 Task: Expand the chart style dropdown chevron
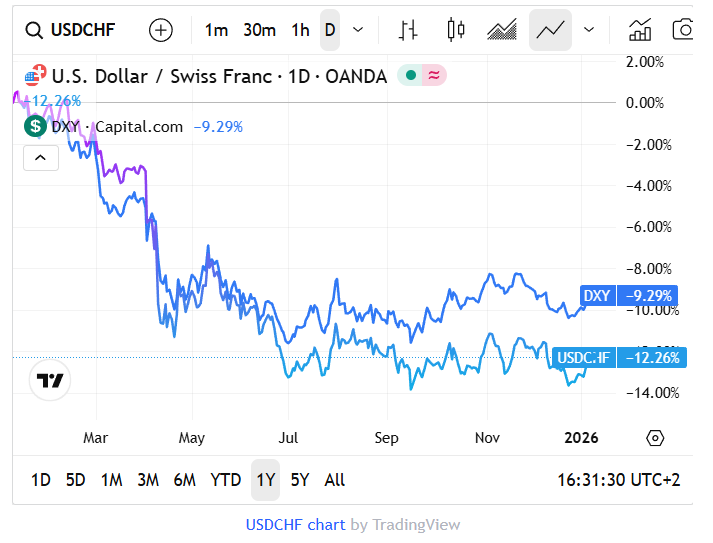click(x=589, y=30)
